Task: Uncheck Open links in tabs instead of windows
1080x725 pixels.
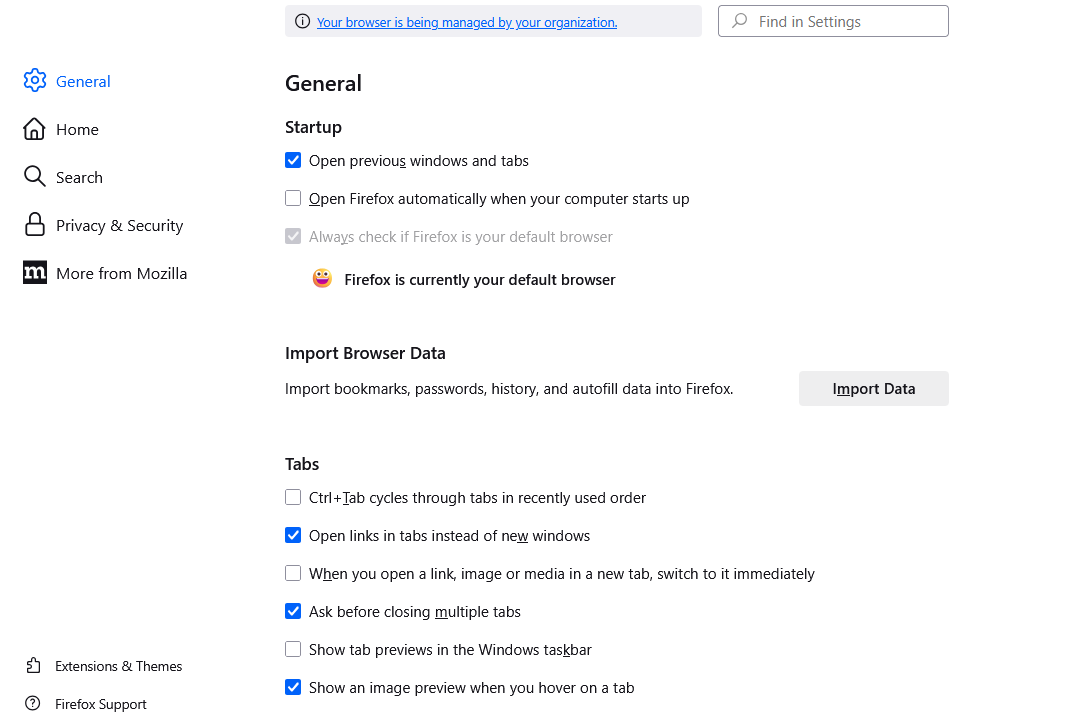Action: tap(293, 535)
